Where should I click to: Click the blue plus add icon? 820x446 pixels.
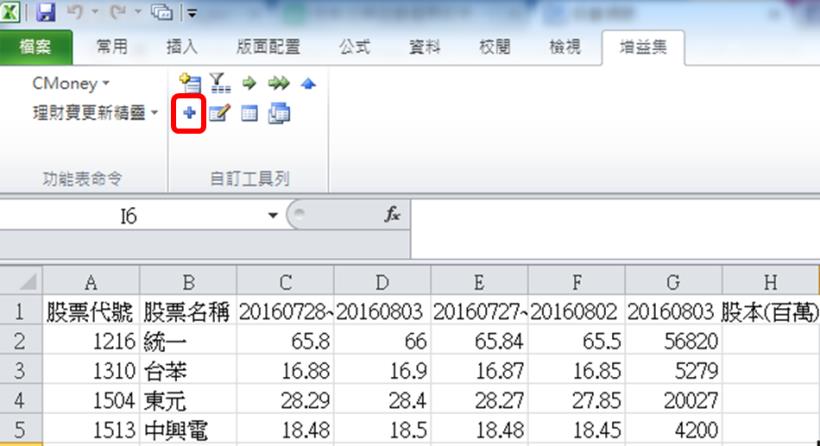[189, 113]
